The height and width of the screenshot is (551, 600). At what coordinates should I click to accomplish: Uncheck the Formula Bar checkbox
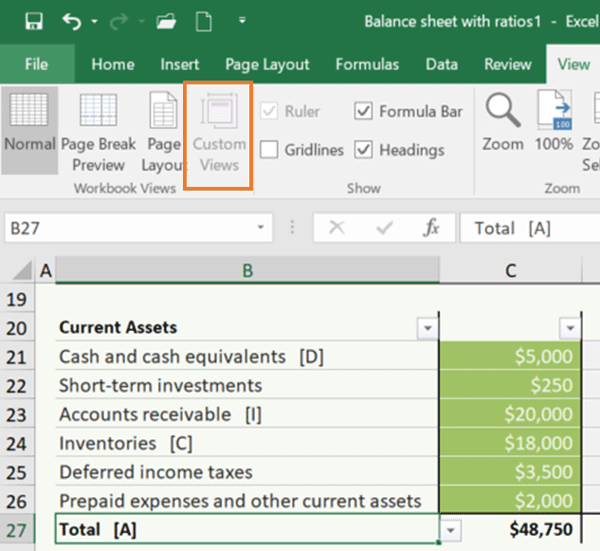pyautogui.click(x=363, y=111)
